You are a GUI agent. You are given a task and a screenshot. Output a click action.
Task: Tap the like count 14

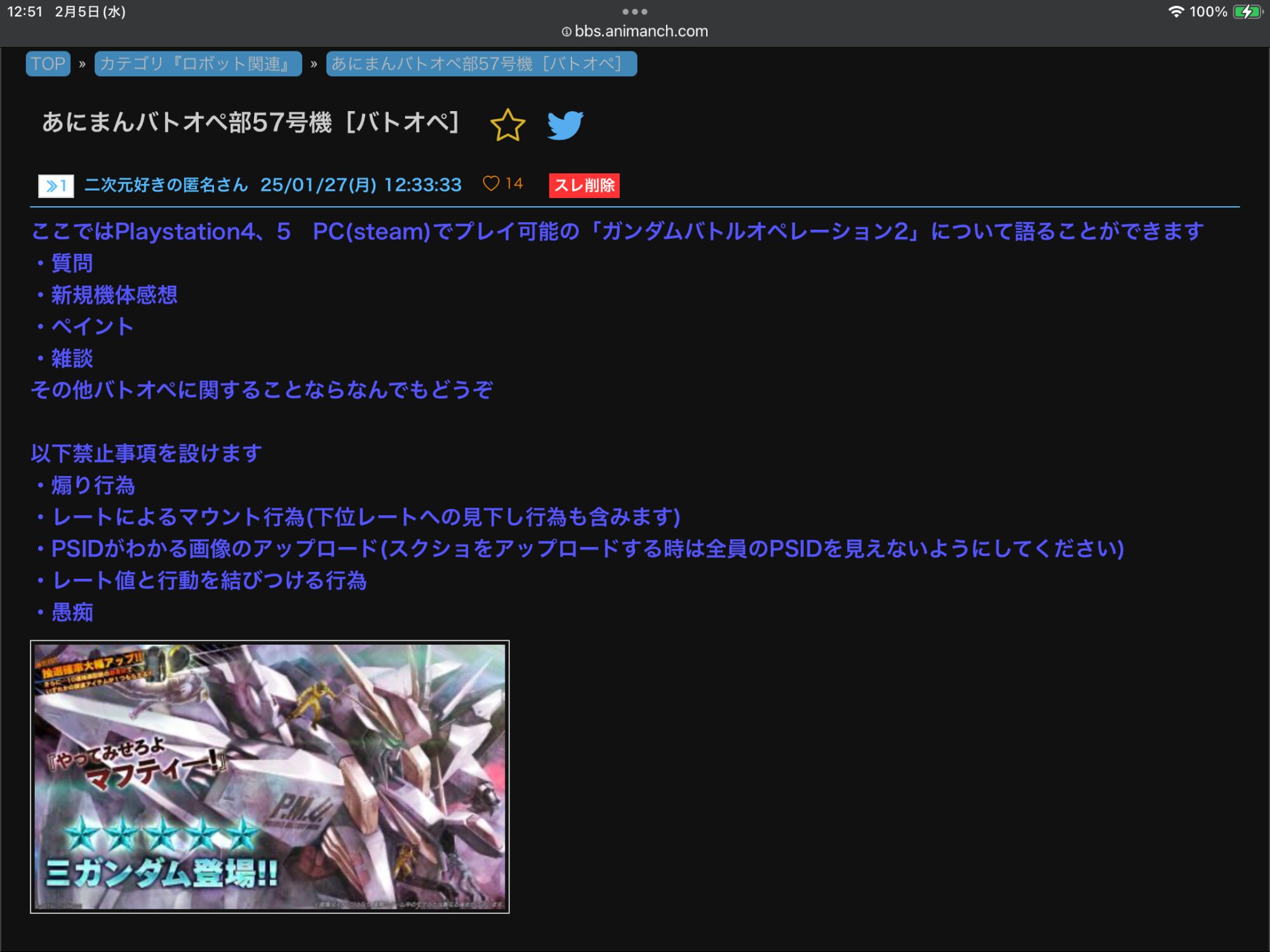tap(514, 183)
